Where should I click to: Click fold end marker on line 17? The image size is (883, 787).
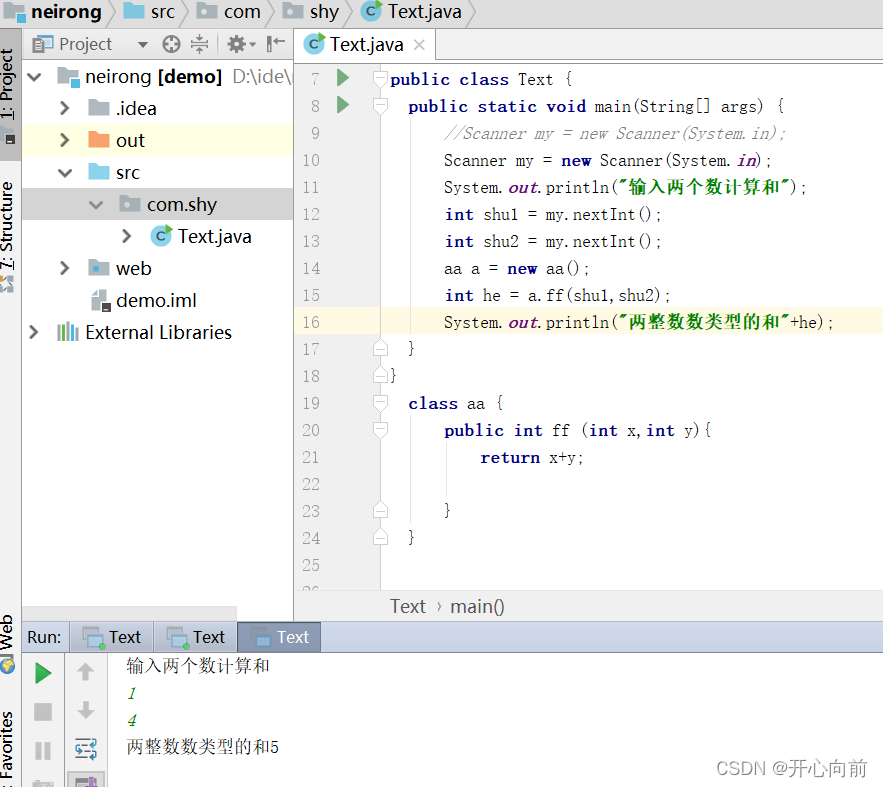click(x=381, y=348)
